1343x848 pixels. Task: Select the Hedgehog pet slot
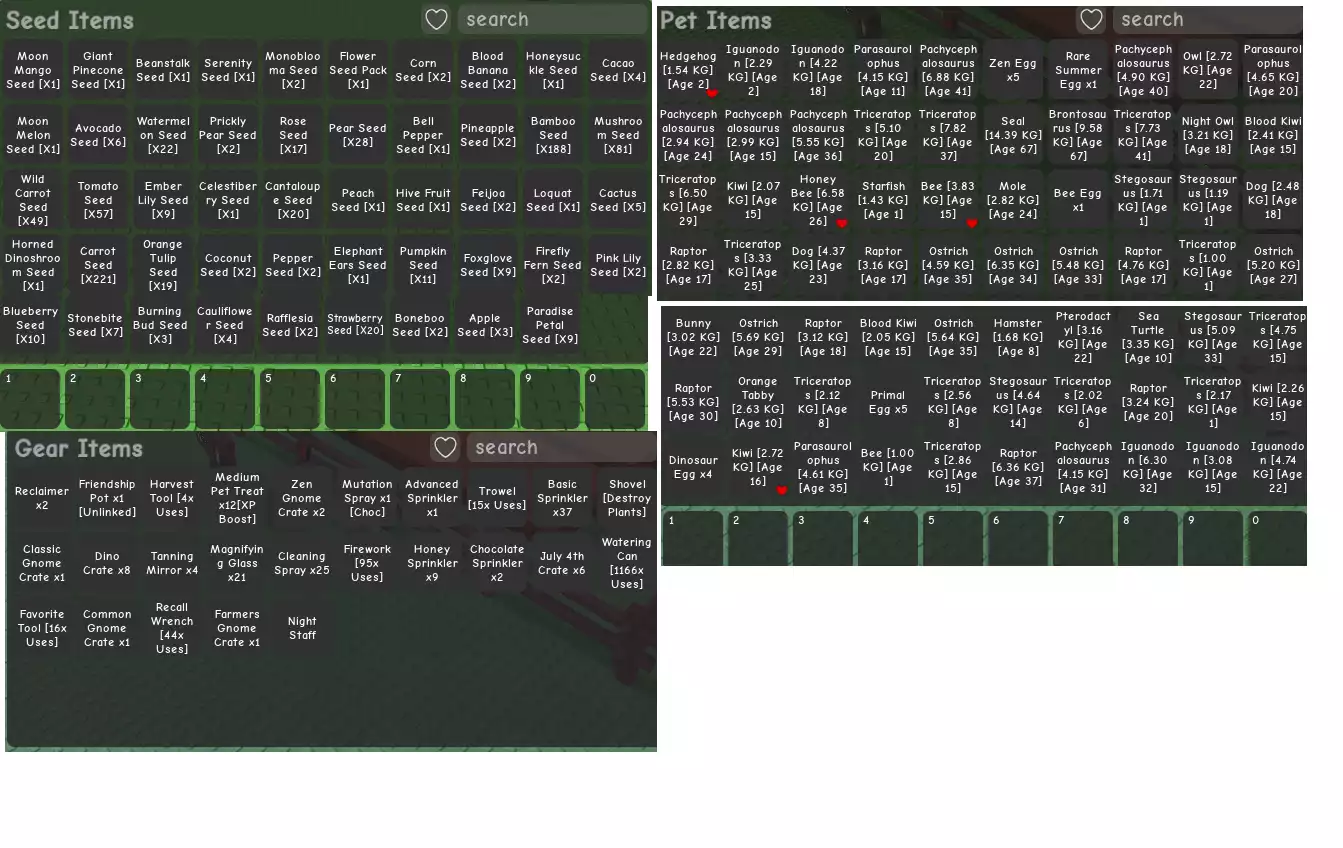pyautogui.click(x=688, y=71)
